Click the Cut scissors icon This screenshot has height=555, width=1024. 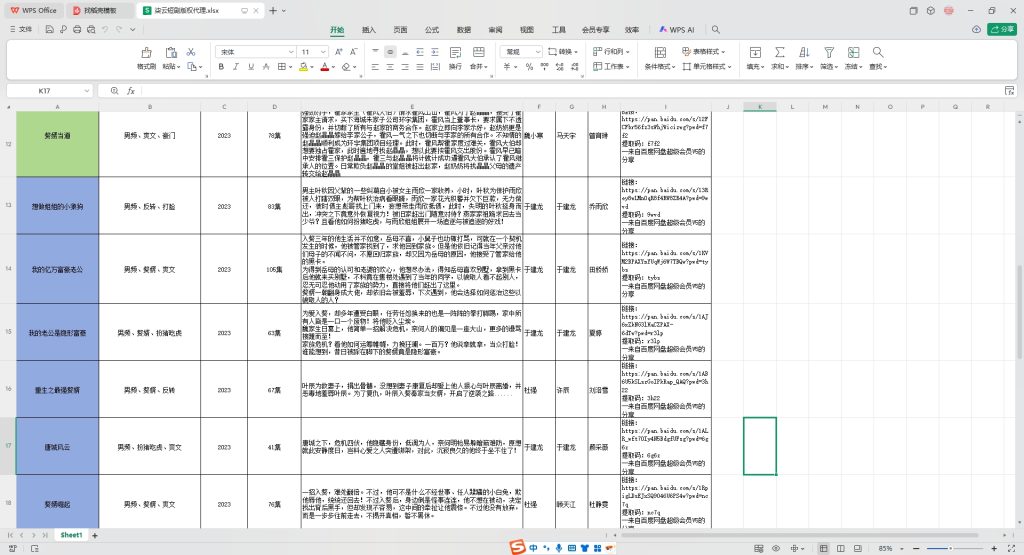[x=191, y=52]
